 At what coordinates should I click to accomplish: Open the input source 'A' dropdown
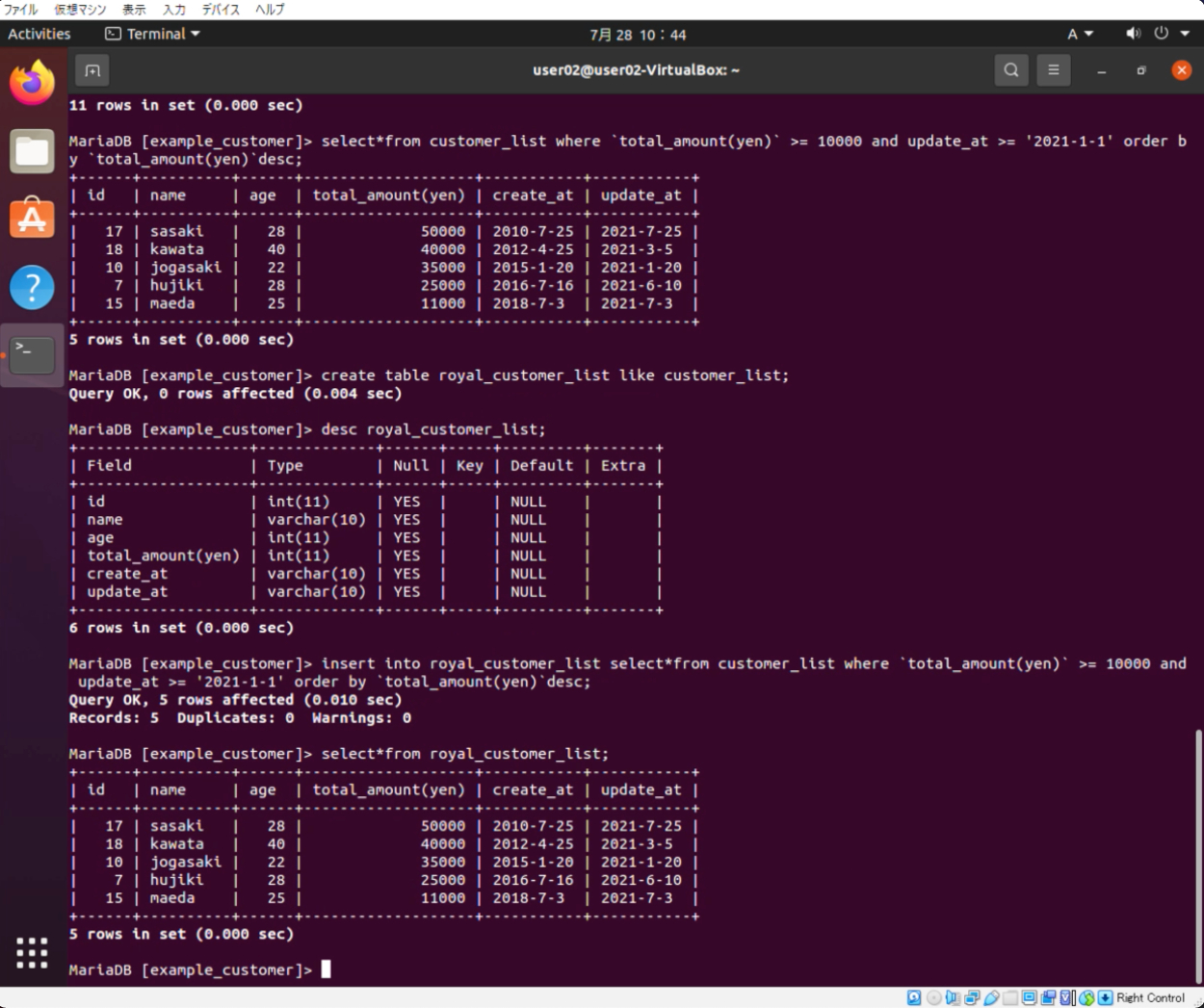click(x=1080, y=34)
